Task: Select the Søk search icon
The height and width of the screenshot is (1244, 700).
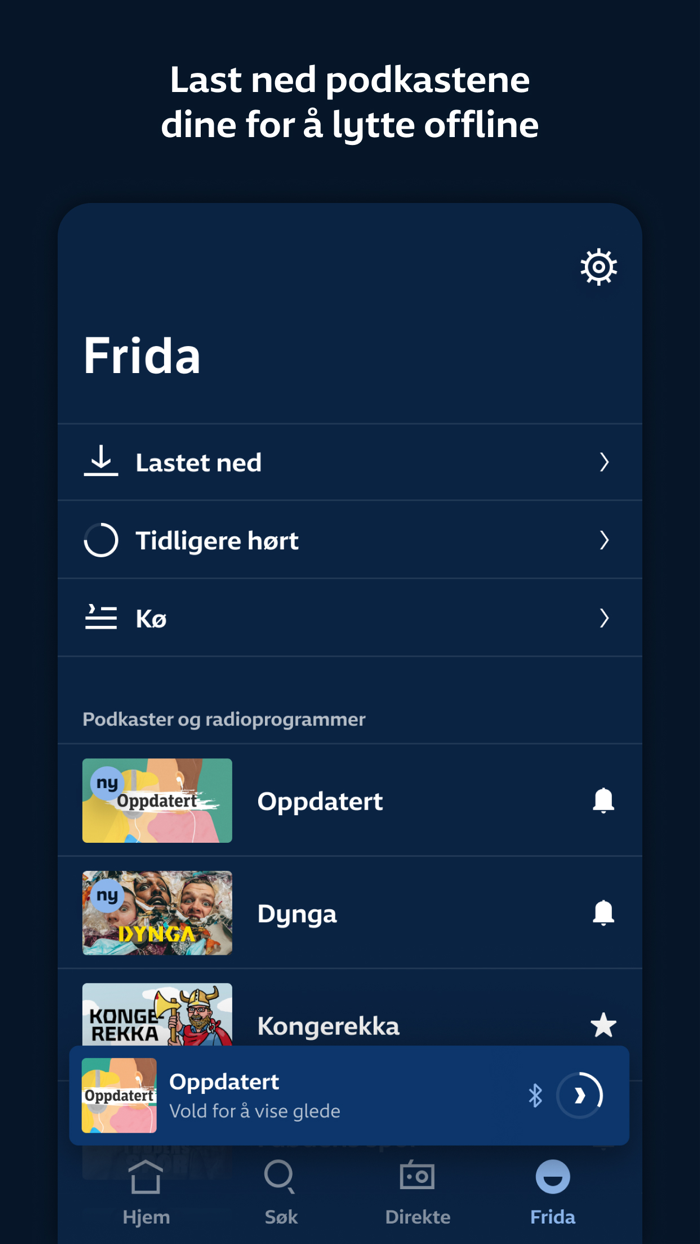Action: 281,1179
